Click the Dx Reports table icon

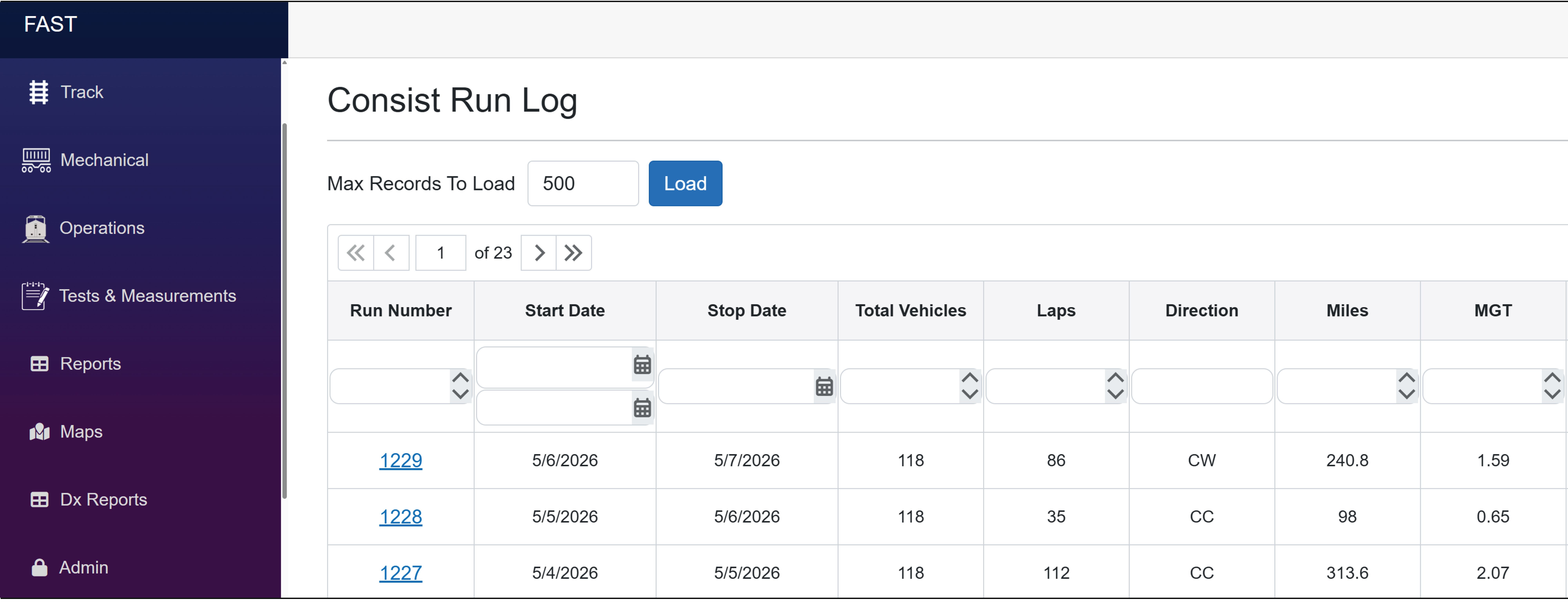point(40,500)
